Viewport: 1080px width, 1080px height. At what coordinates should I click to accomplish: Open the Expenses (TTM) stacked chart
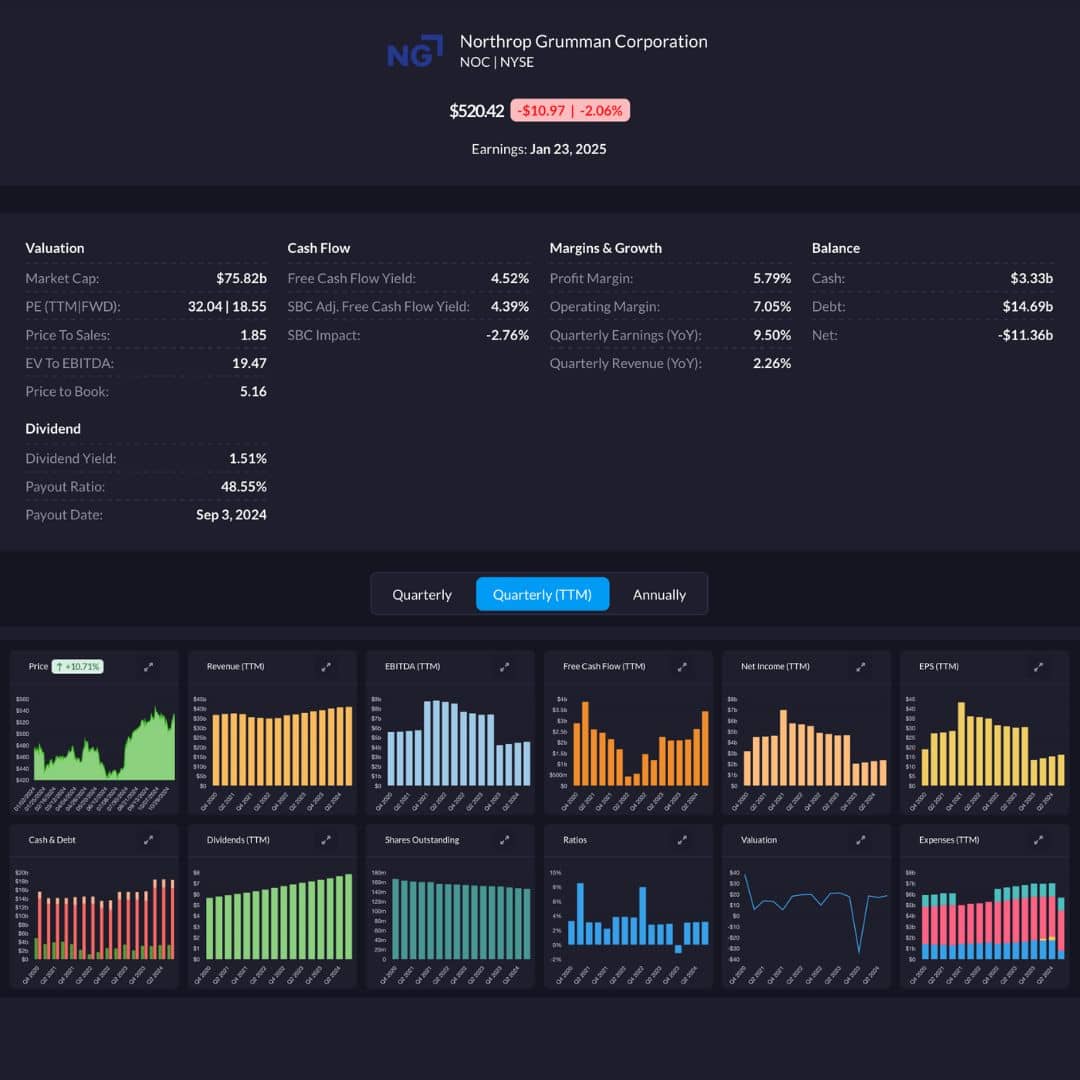coord(984,924)
